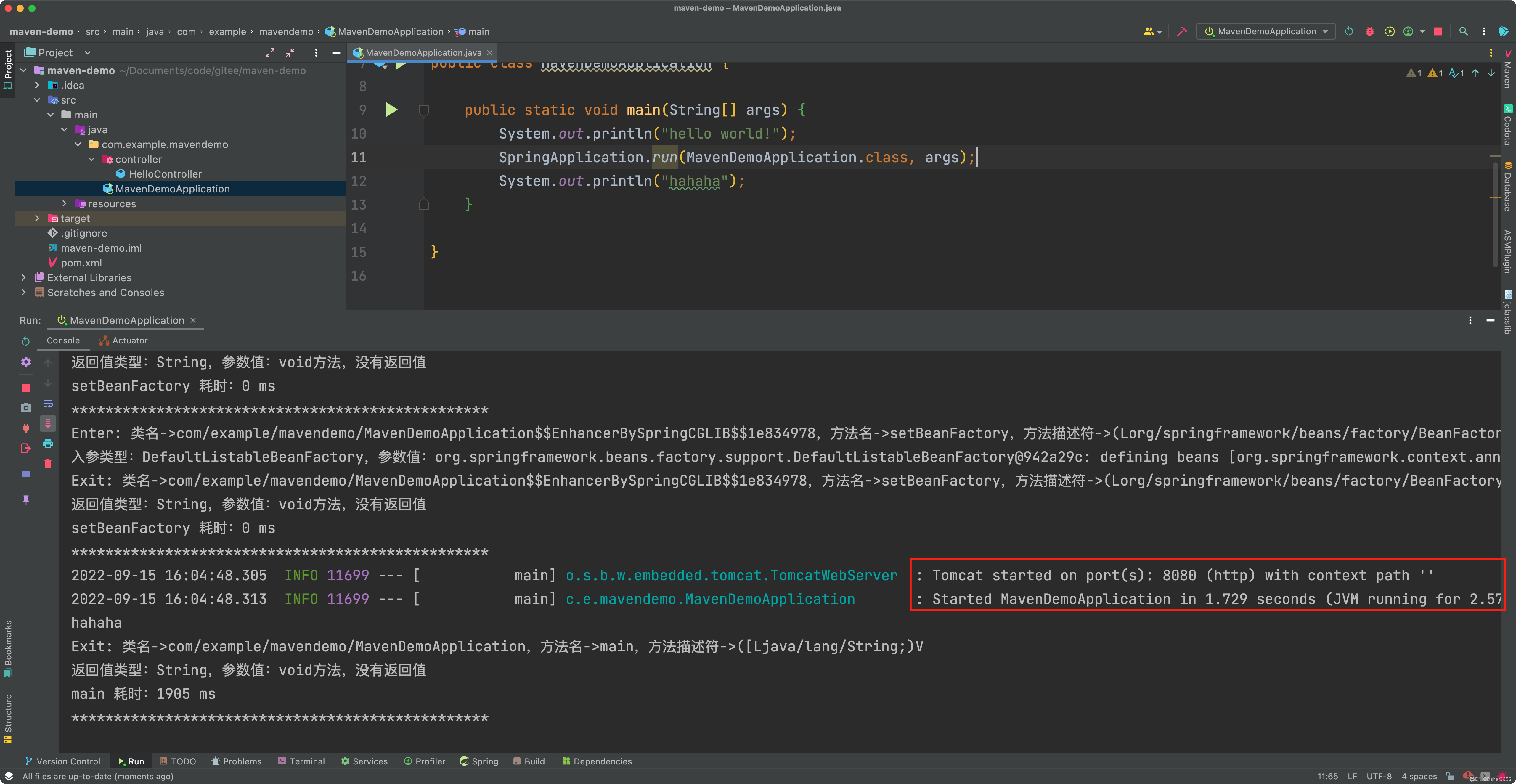This screenshot has height=784, width=1516.
Task: Expand the resources folder
Action: pos(65,204)
